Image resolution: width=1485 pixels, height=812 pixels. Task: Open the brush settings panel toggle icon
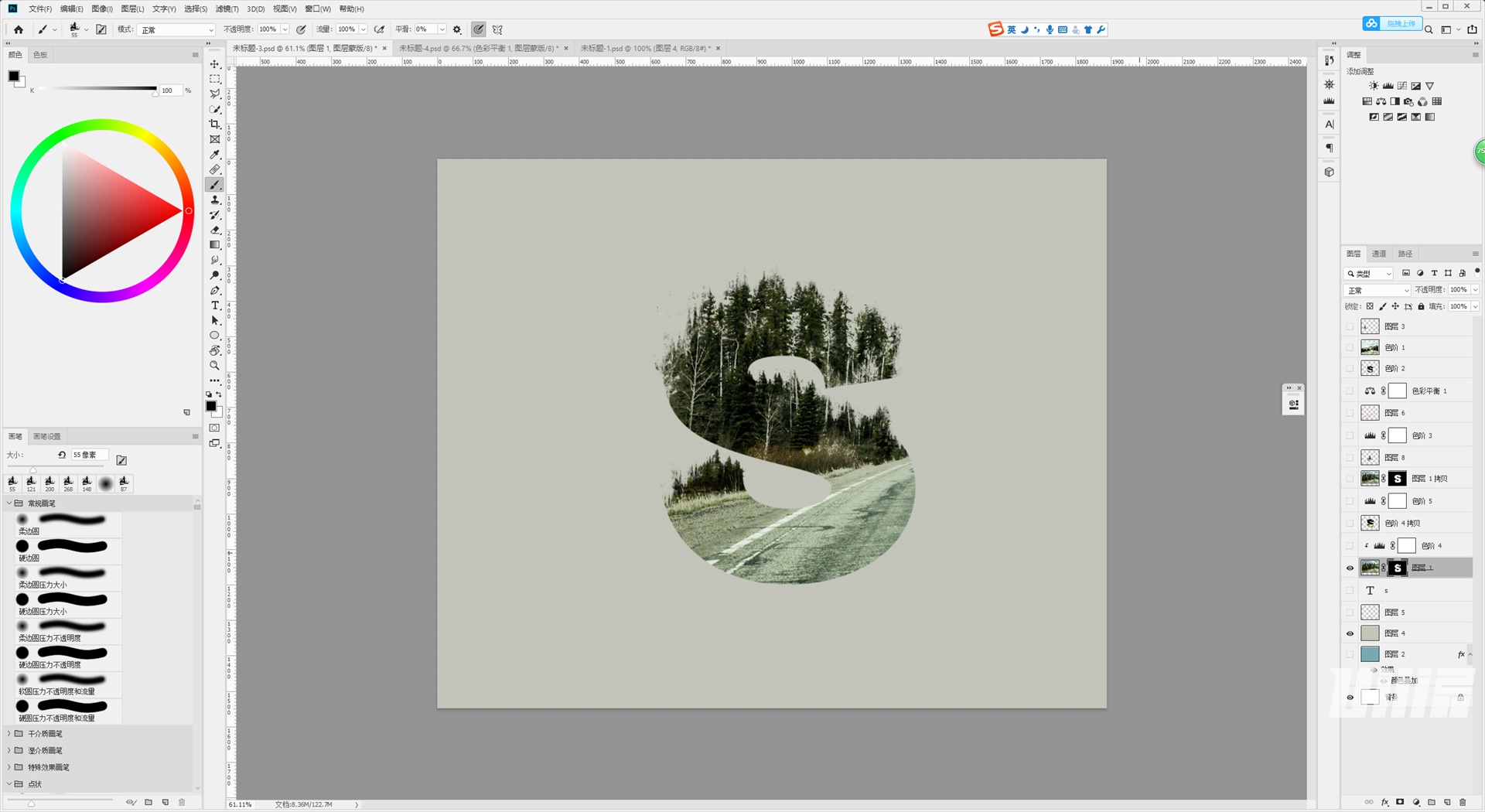[x=101, y=29]
